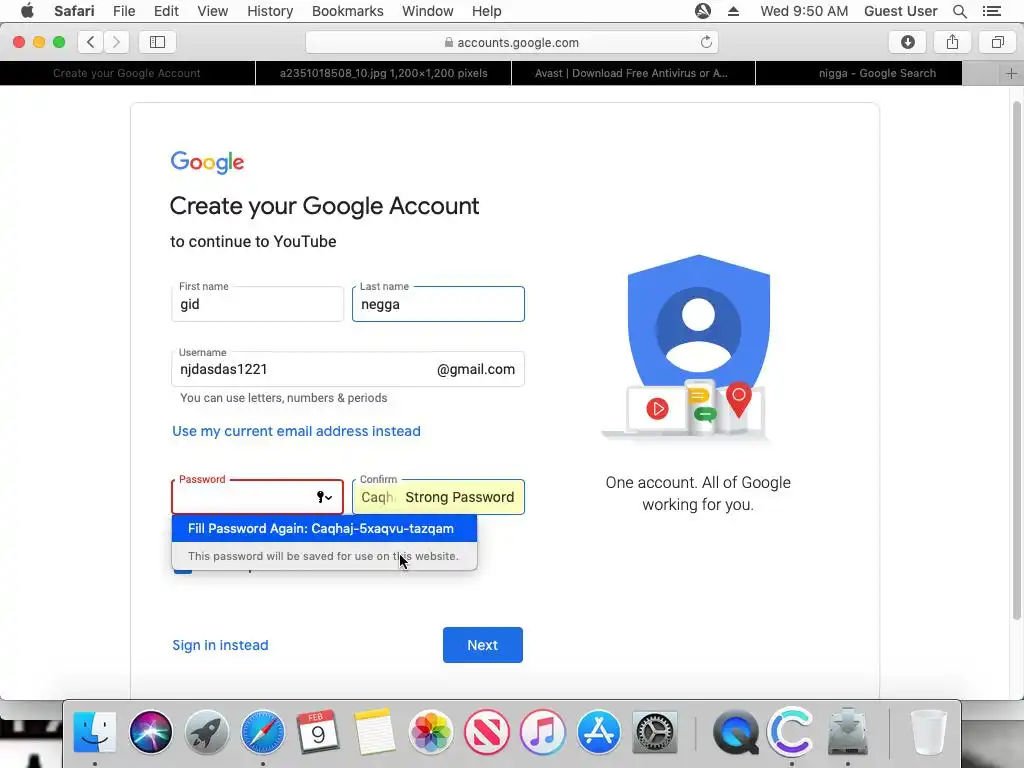Open the Photos app in Dock
The height and width of the screenshot is (768, 1024).
(x=430, y=732)
